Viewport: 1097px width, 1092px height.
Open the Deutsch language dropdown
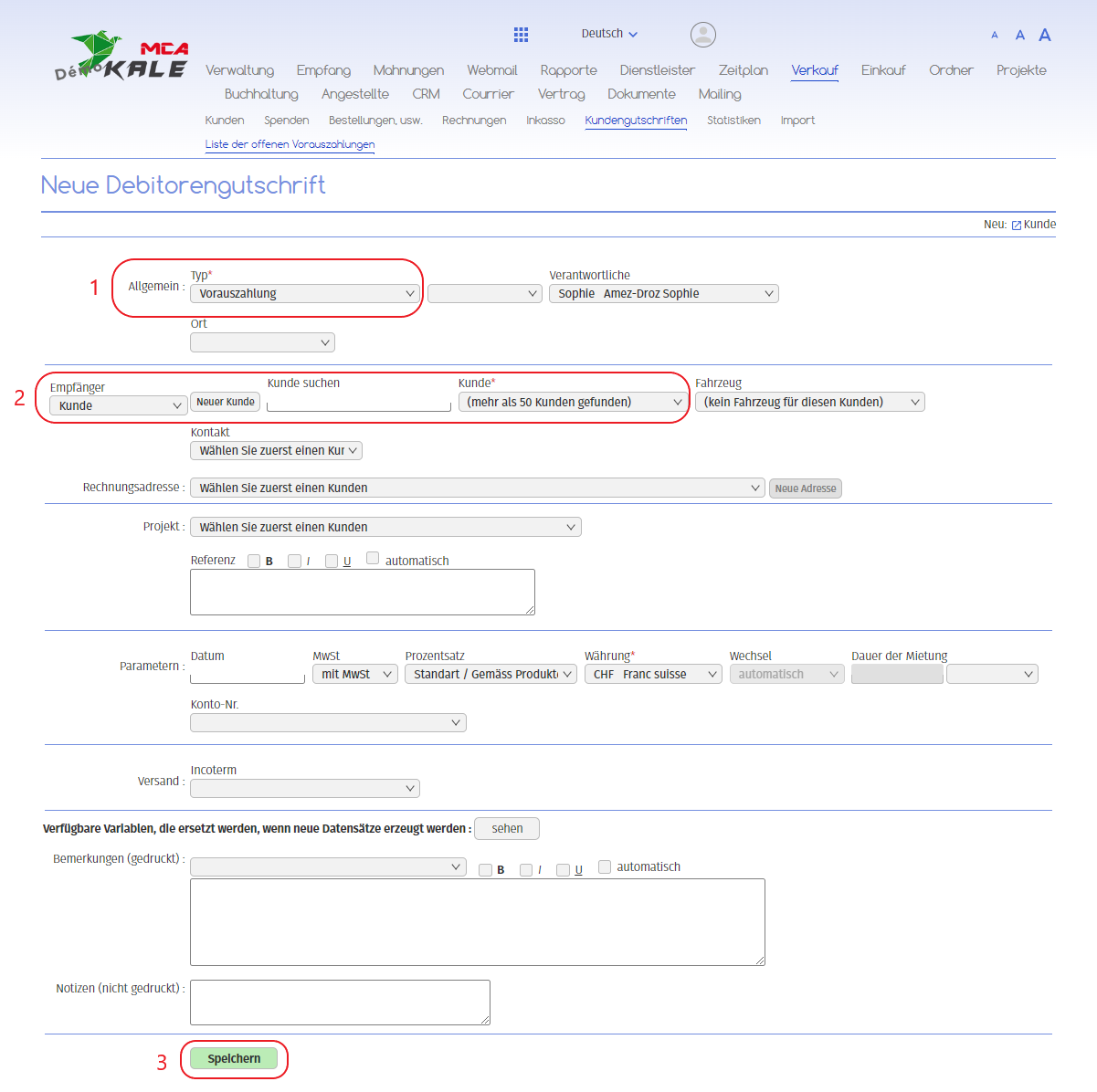[609, 34]
